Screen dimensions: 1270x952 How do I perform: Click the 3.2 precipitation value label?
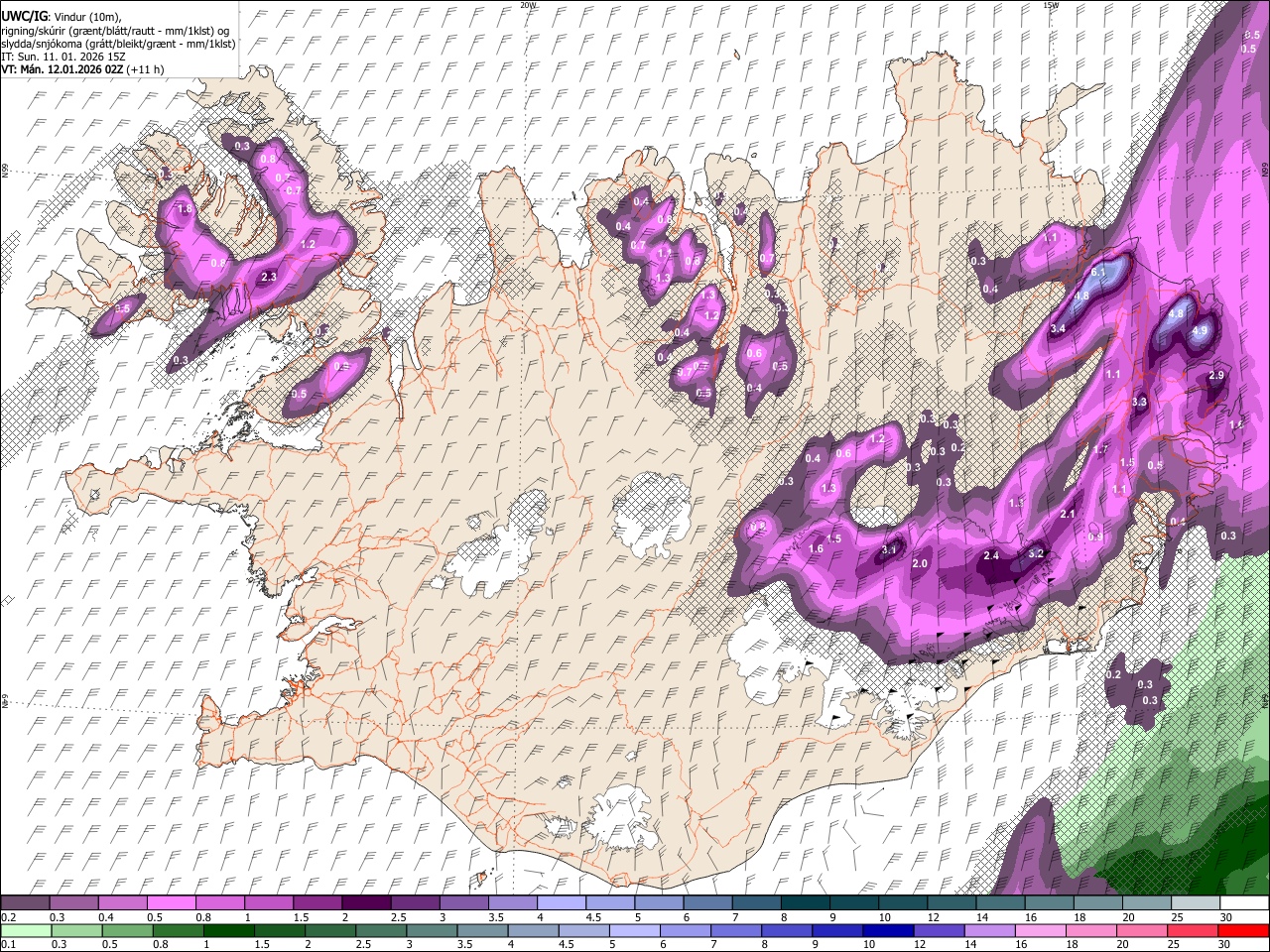pos(1036,552)
